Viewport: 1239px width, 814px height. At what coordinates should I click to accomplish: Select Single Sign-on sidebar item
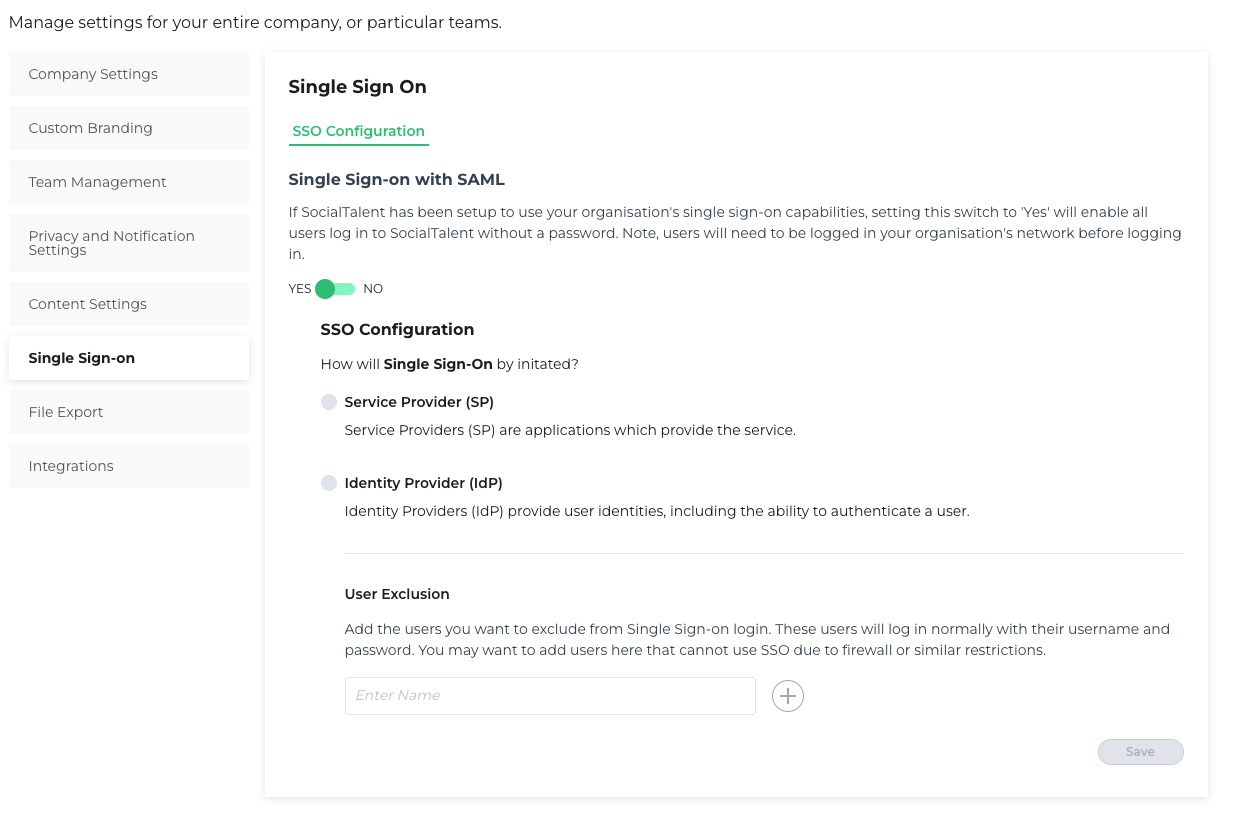[x=129, y=358]
